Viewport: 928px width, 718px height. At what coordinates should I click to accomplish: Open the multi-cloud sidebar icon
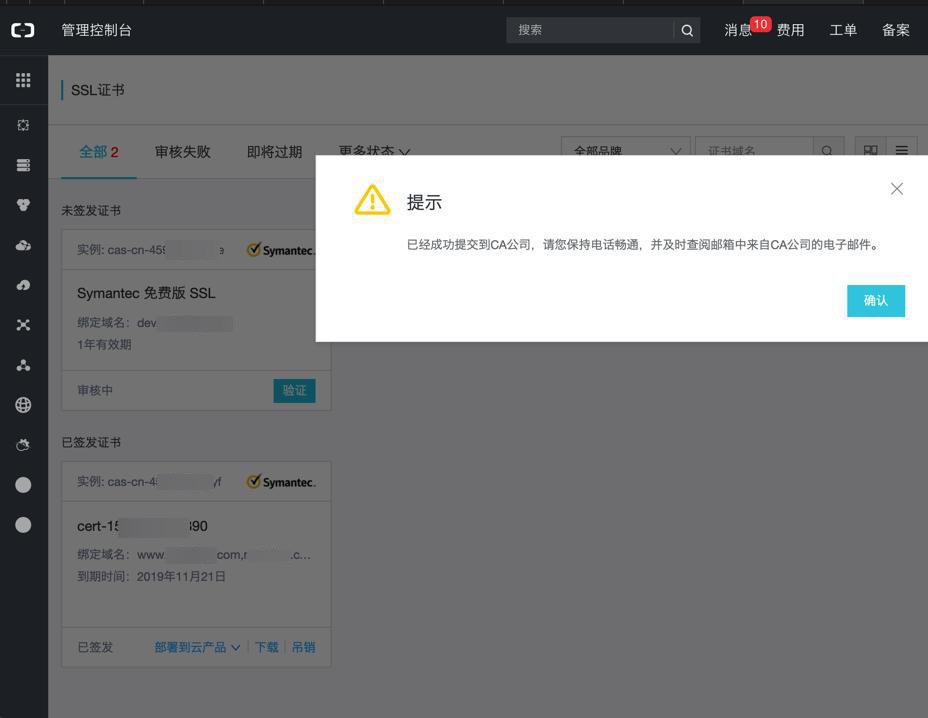(23, 245)
